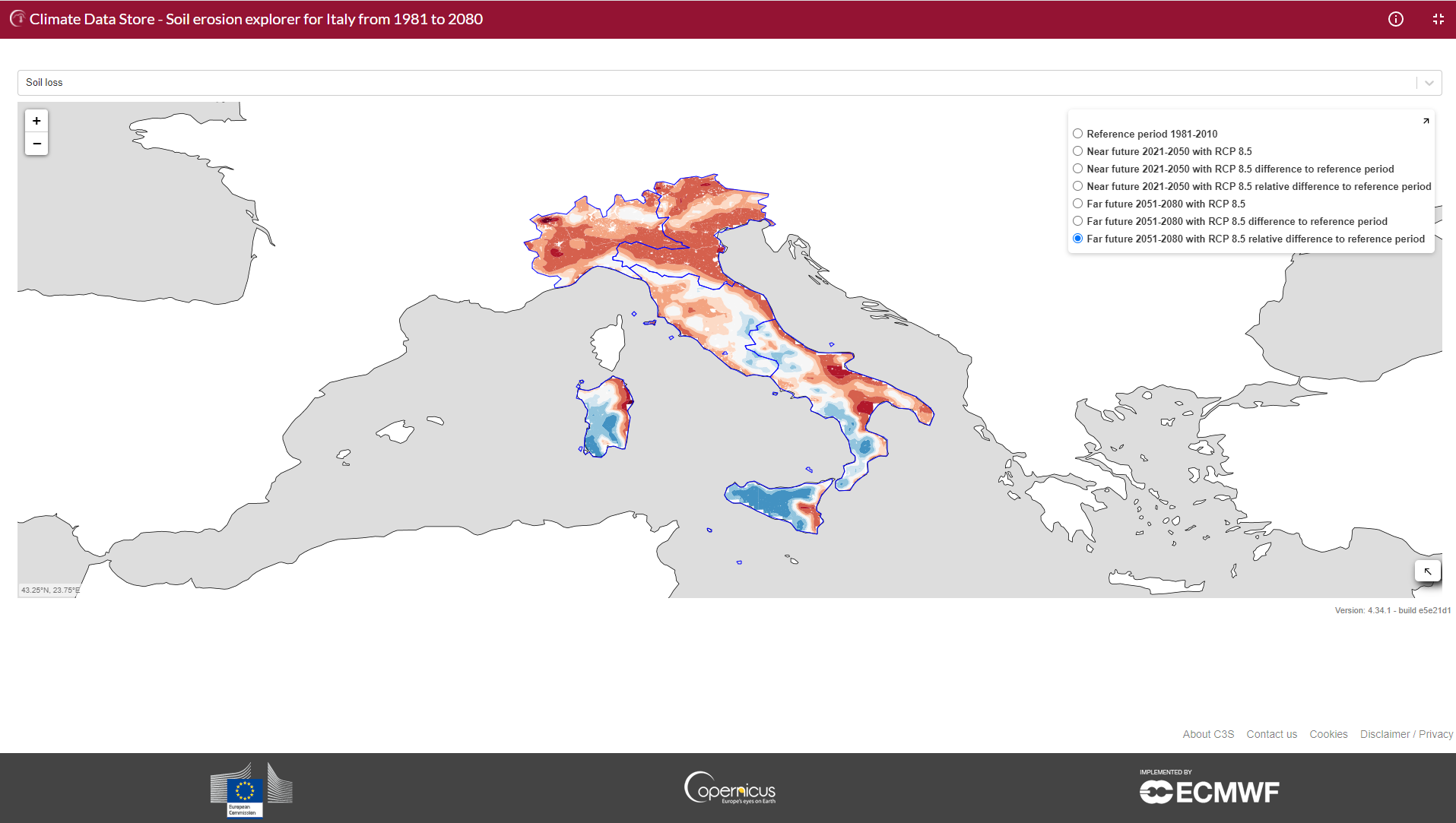Click the European Commission logo
1456x823 pixels.
click(250, 790)
